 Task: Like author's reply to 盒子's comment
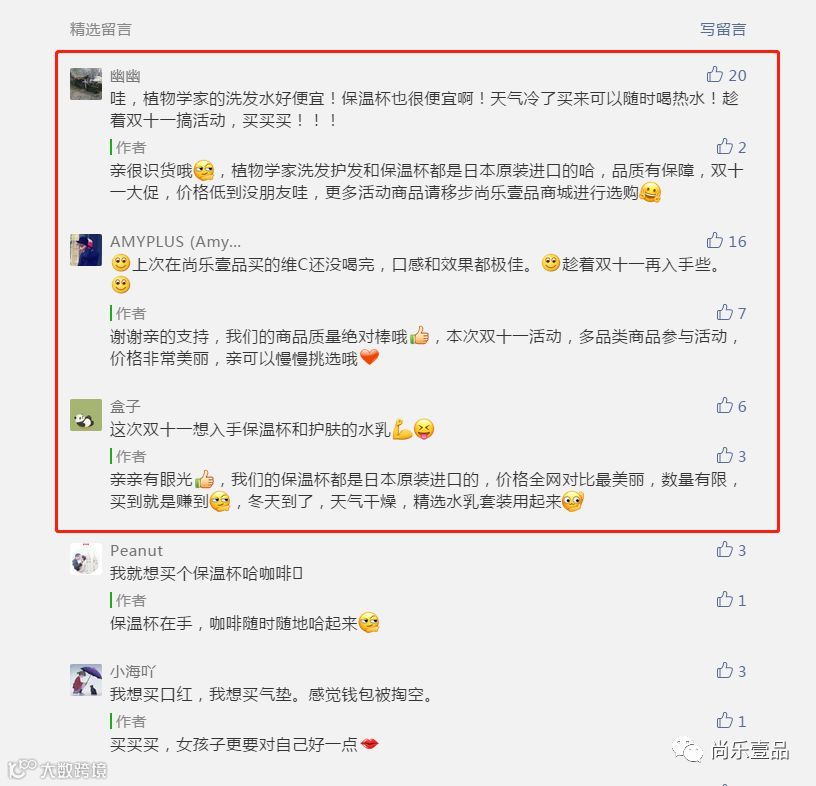pyautogui.click(x=724, y=455)
